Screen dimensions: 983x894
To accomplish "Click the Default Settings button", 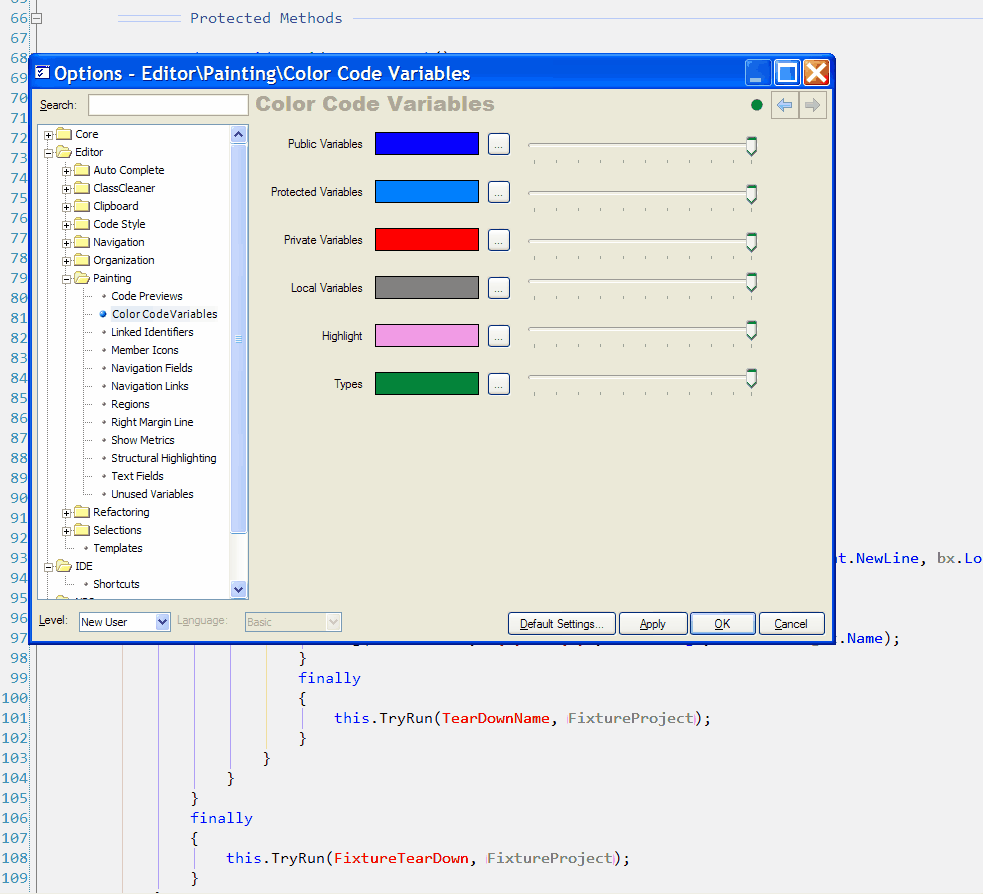I will (561, 623).
